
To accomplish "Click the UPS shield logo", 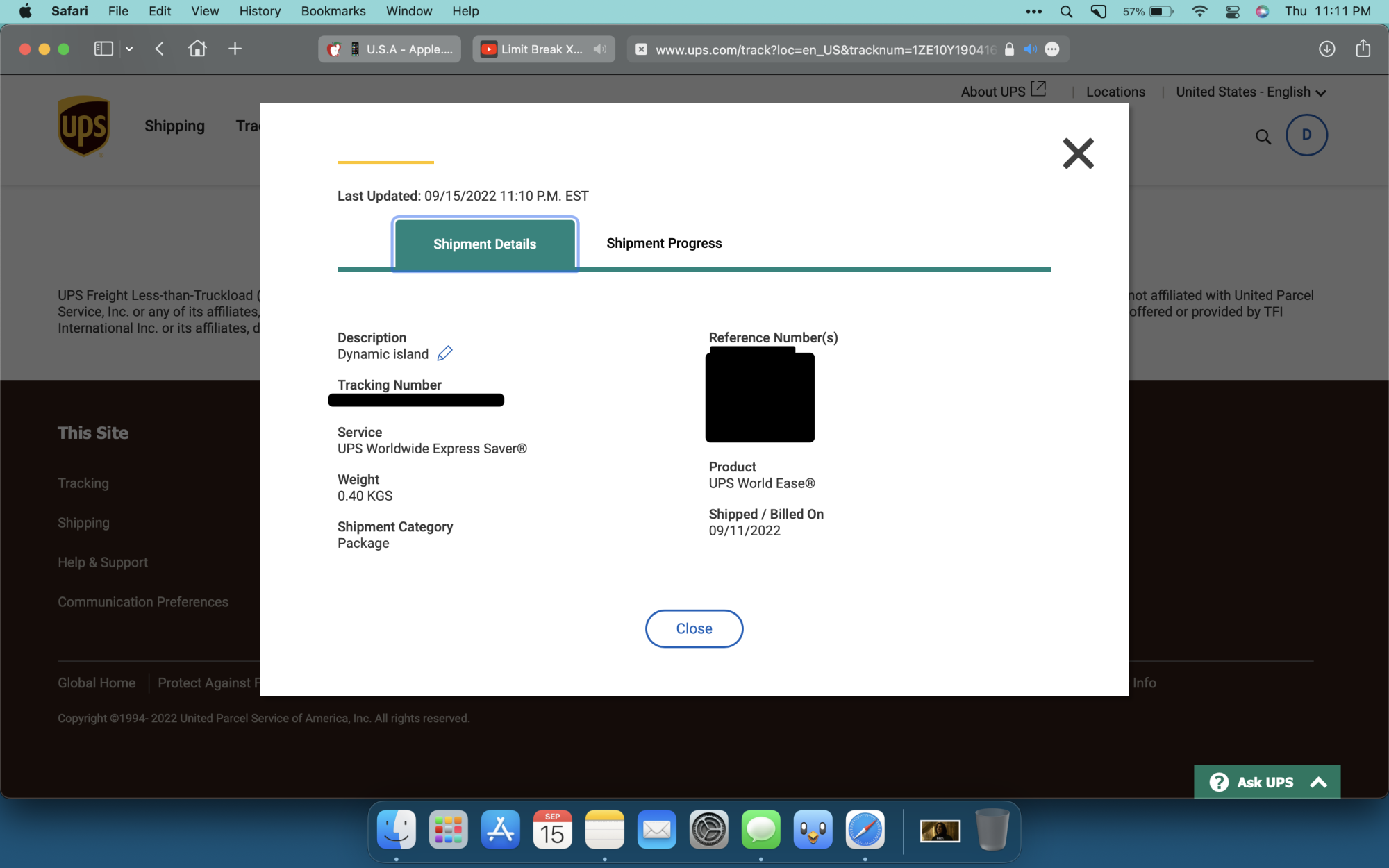I will pos(84,126).
